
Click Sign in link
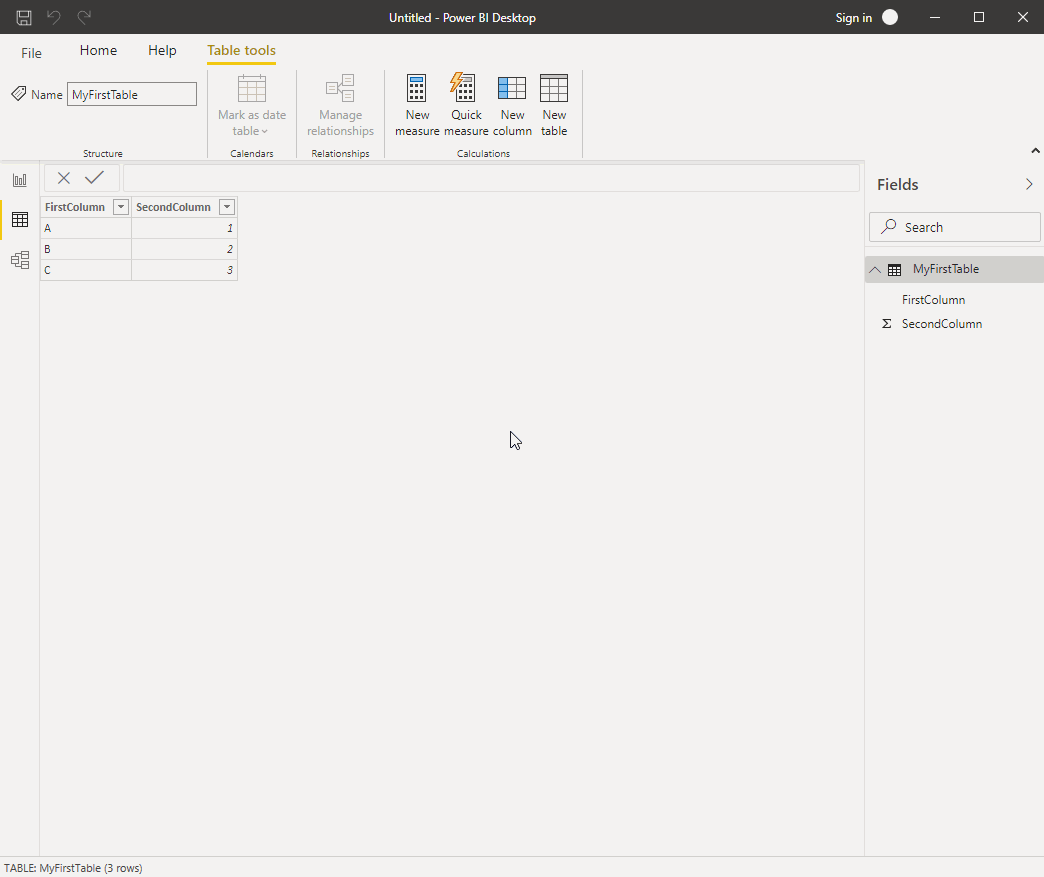854,18
